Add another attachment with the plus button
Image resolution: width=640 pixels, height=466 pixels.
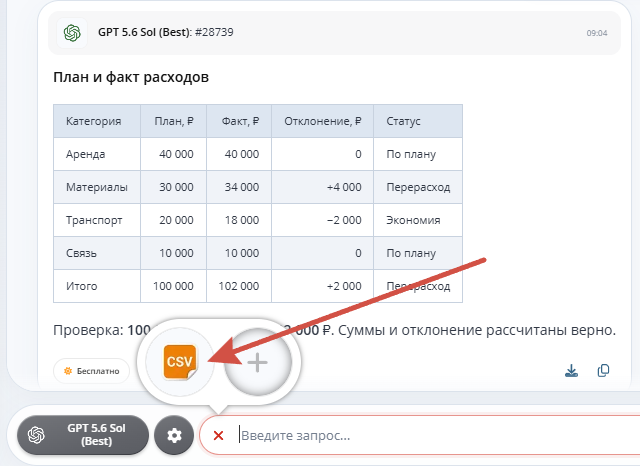[258, 362]
